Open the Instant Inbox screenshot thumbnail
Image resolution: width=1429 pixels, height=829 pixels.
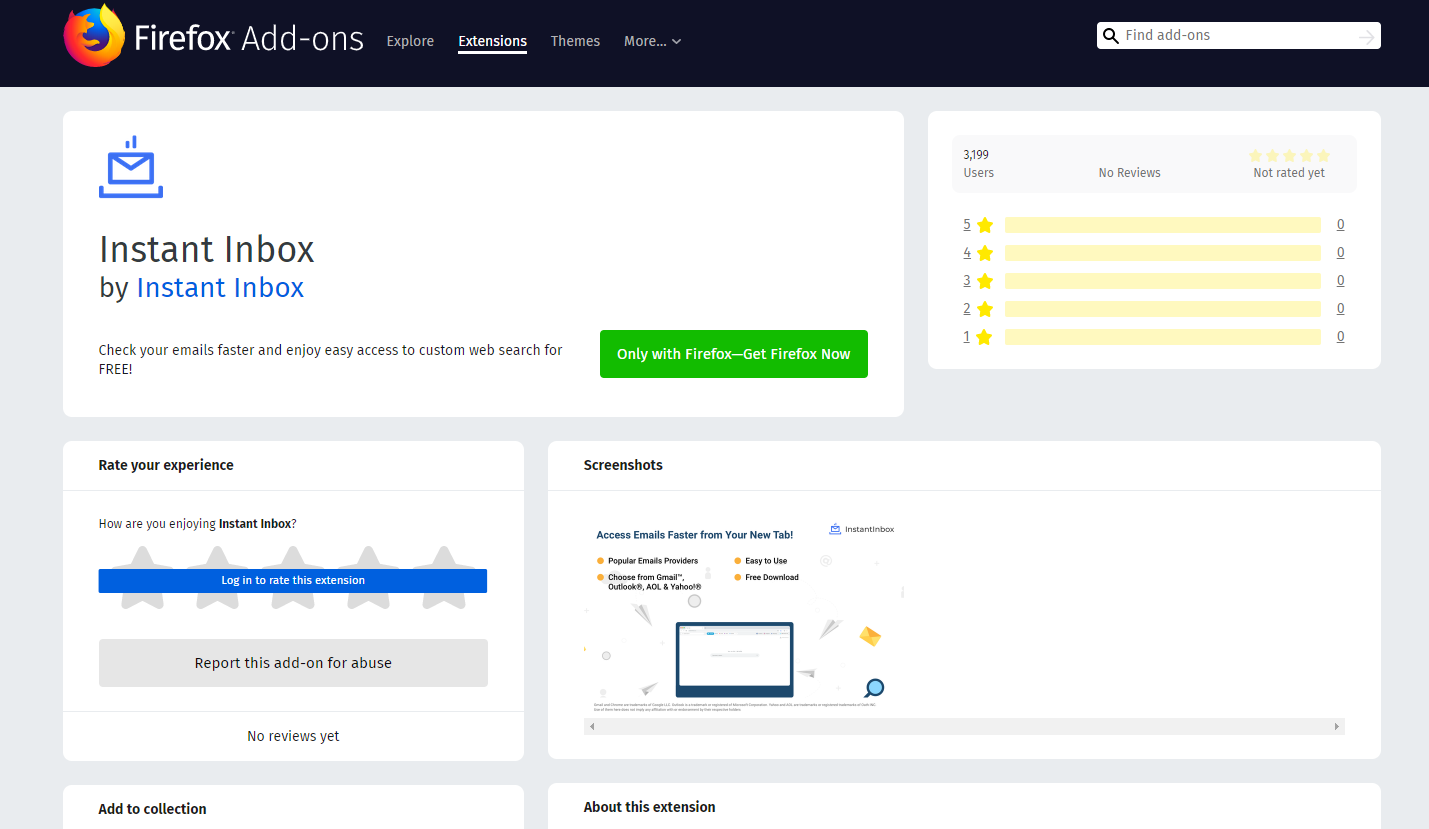(x=743, y=614)
